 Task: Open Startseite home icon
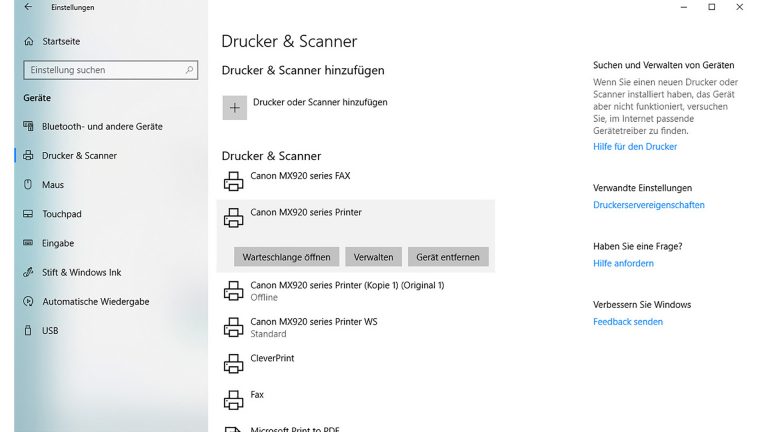(28, 42)
